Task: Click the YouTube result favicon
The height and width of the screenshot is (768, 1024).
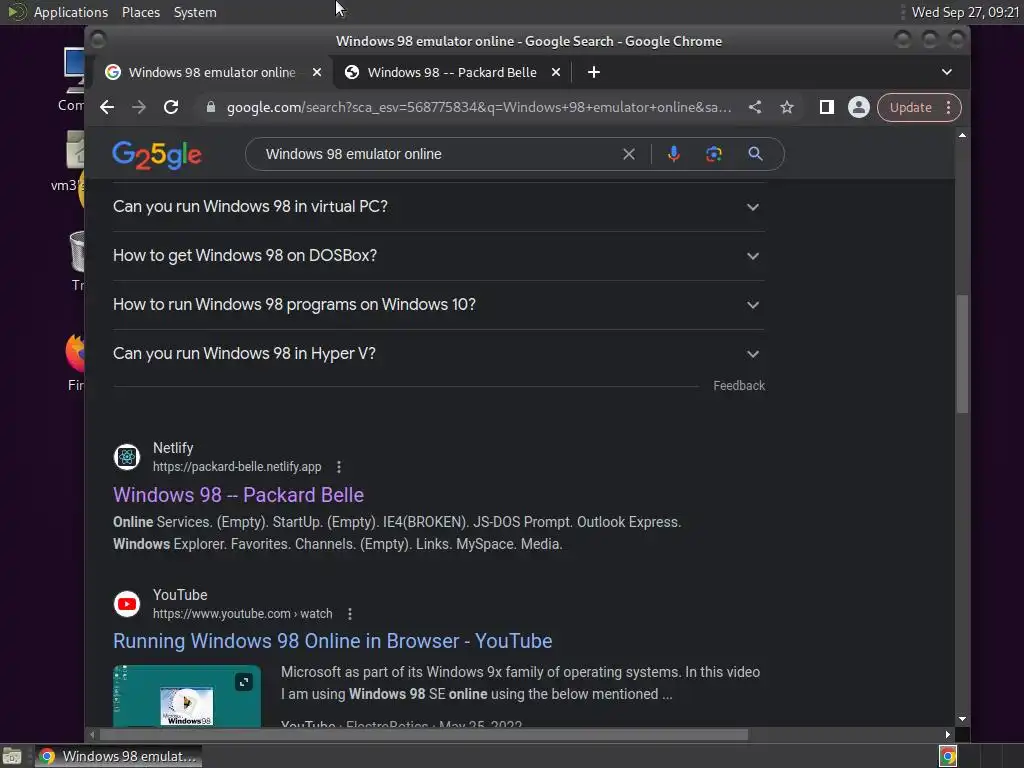Action: (127, 604)
